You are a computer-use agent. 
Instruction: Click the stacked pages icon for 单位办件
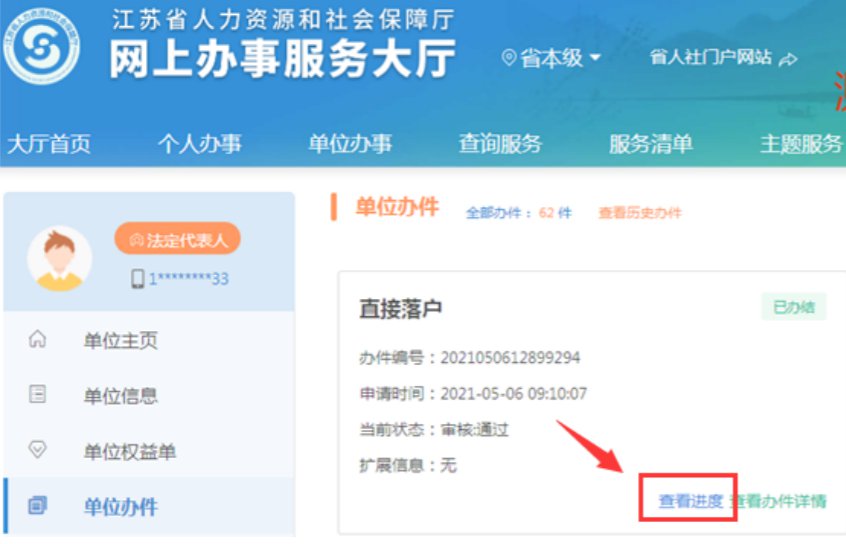[x=38, y=506]
